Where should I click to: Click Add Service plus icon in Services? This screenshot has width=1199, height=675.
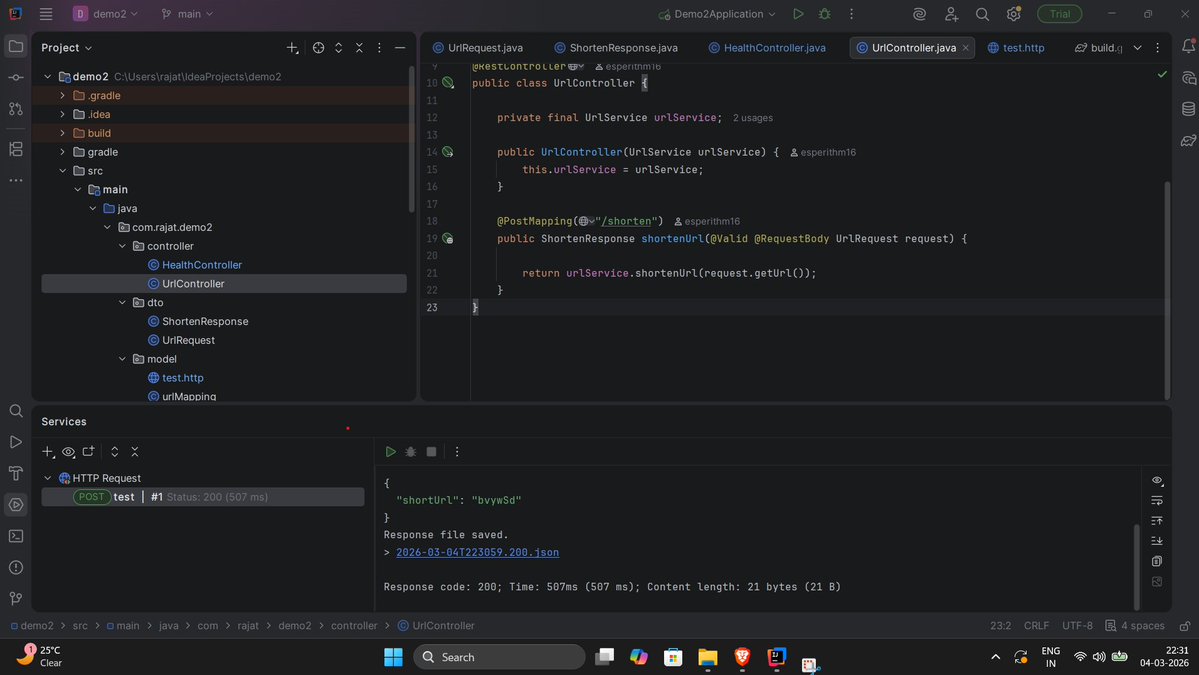pos(47,452)
